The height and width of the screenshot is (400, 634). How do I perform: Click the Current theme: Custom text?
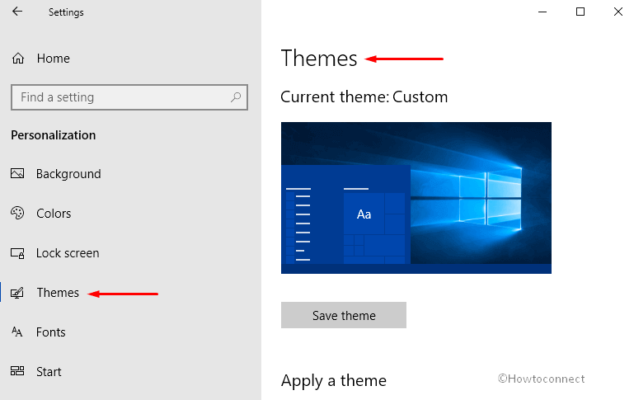[x=364, y=97]
